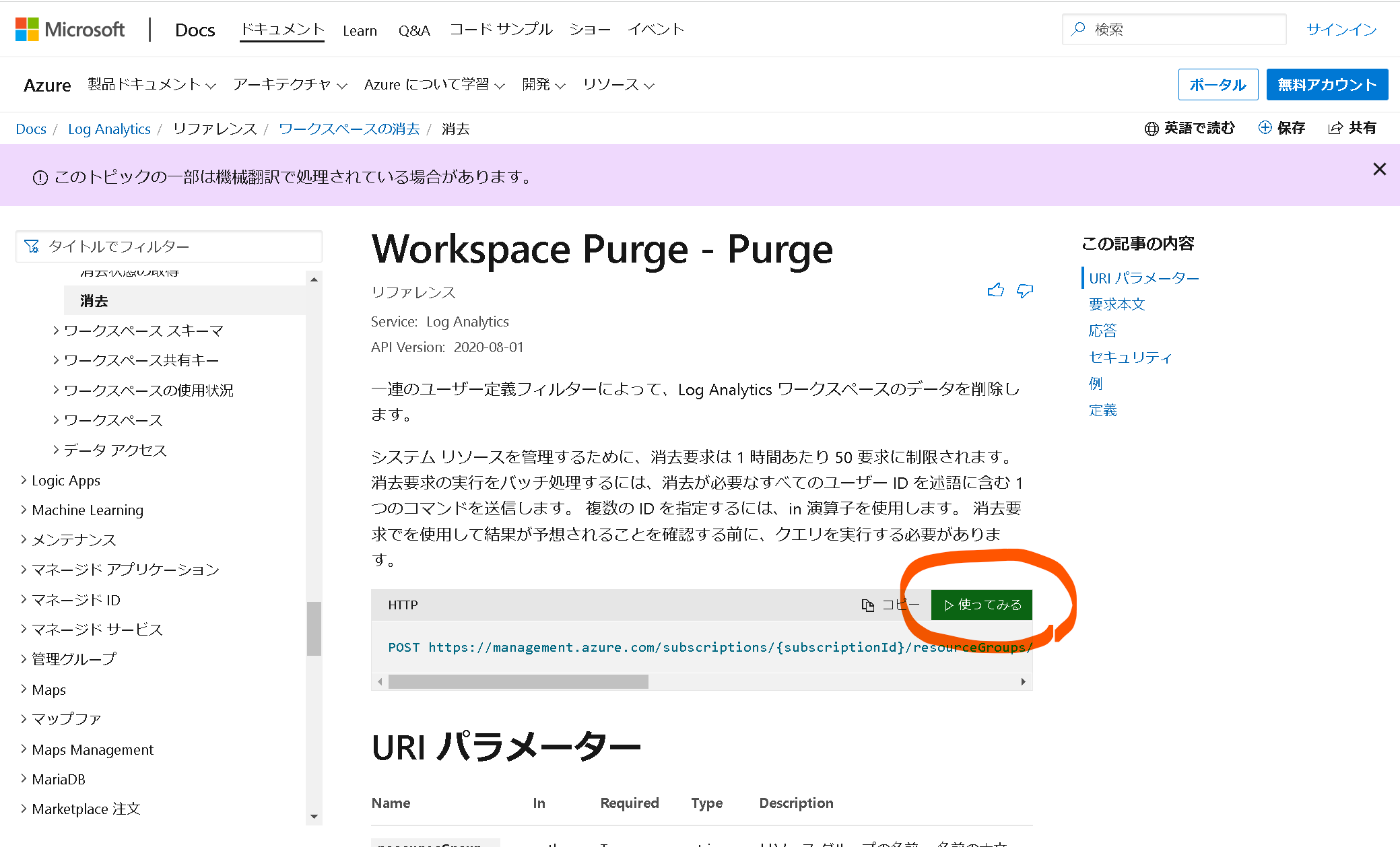The image size is (1400, 847).
Task: Expand the Machine Learning tree node
Action: click(x=24, y=510)
